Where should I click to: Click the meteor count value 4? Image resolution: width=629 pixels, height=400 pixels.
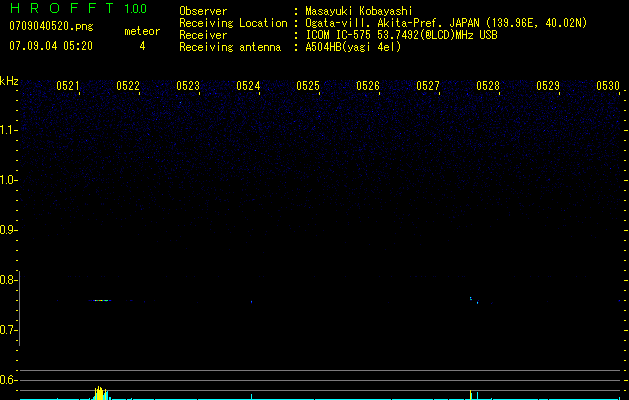tap(142, 46)
